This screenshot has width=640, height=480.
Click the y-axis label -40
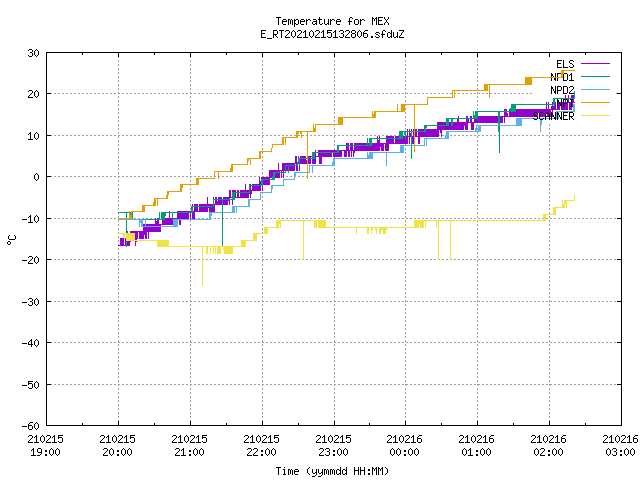click(31, 343)
